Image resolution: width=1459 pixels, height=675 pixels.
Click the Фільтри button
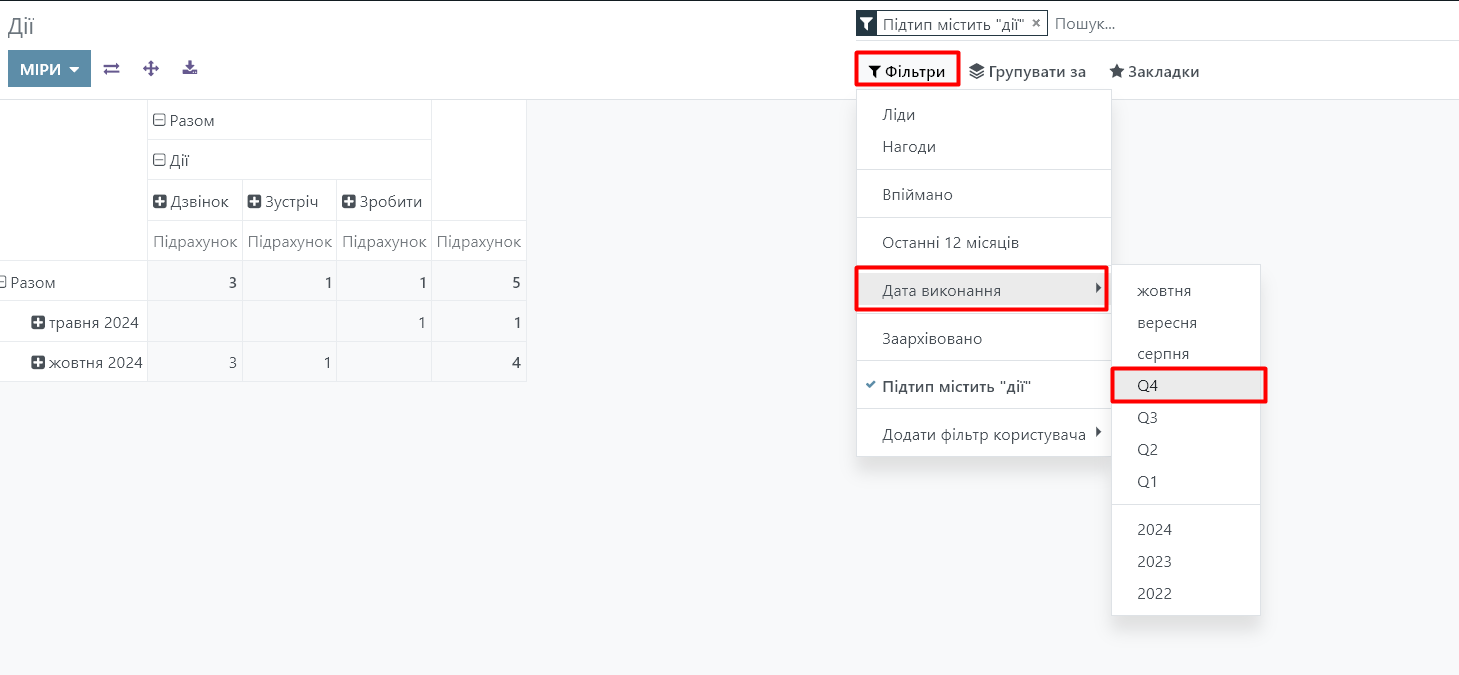coord(907,71)
